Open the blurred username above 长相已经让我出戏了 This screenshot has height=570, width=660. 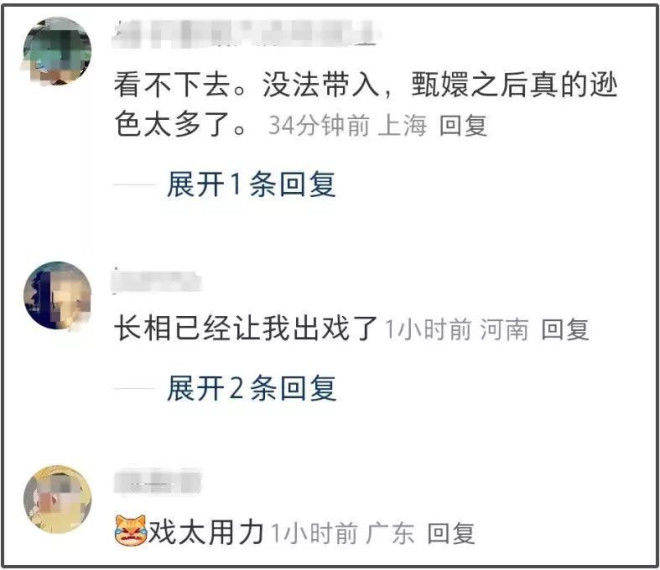157,281
